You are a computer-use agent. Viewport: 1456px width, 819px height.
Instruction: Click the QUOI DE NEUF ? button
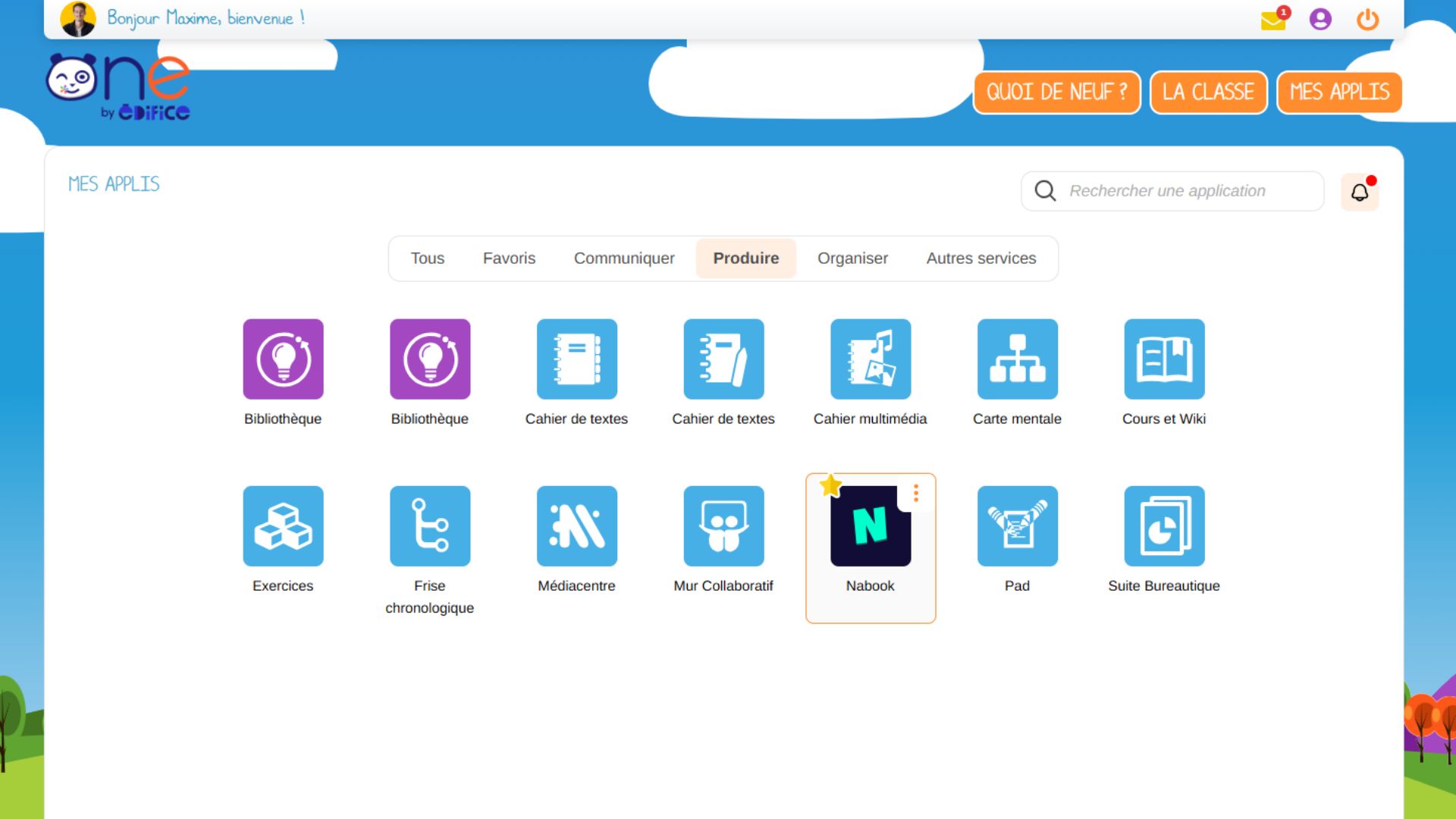point(1056,93)
